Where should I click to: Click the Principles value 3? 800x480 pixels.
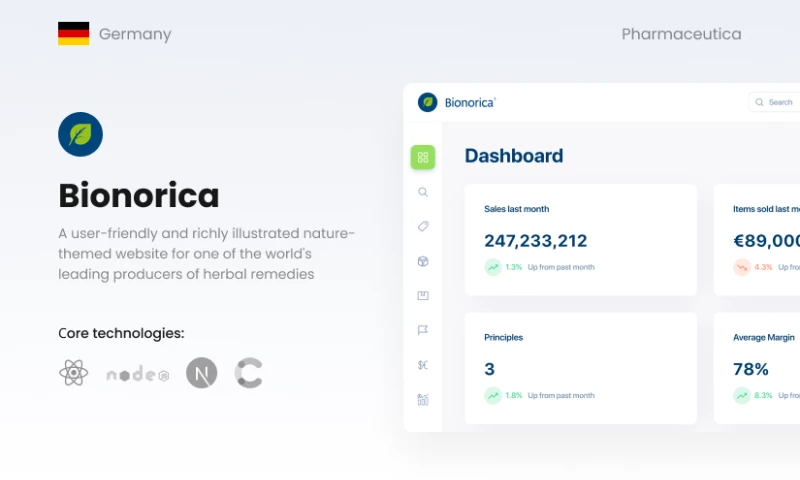coord(489,369)
